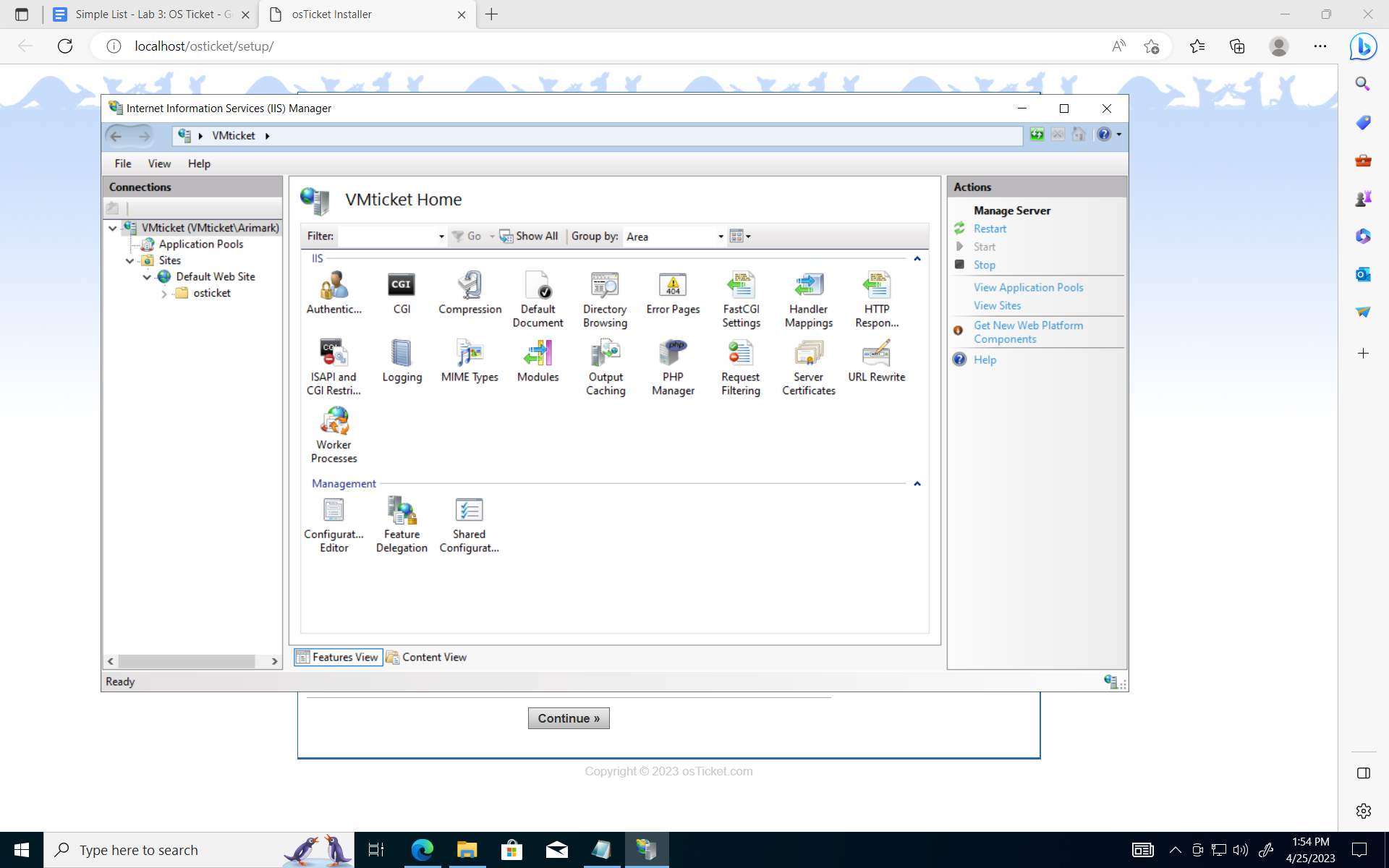Open MIME Types feature
Screen dimensions: 1389x868
click(470, 361)
